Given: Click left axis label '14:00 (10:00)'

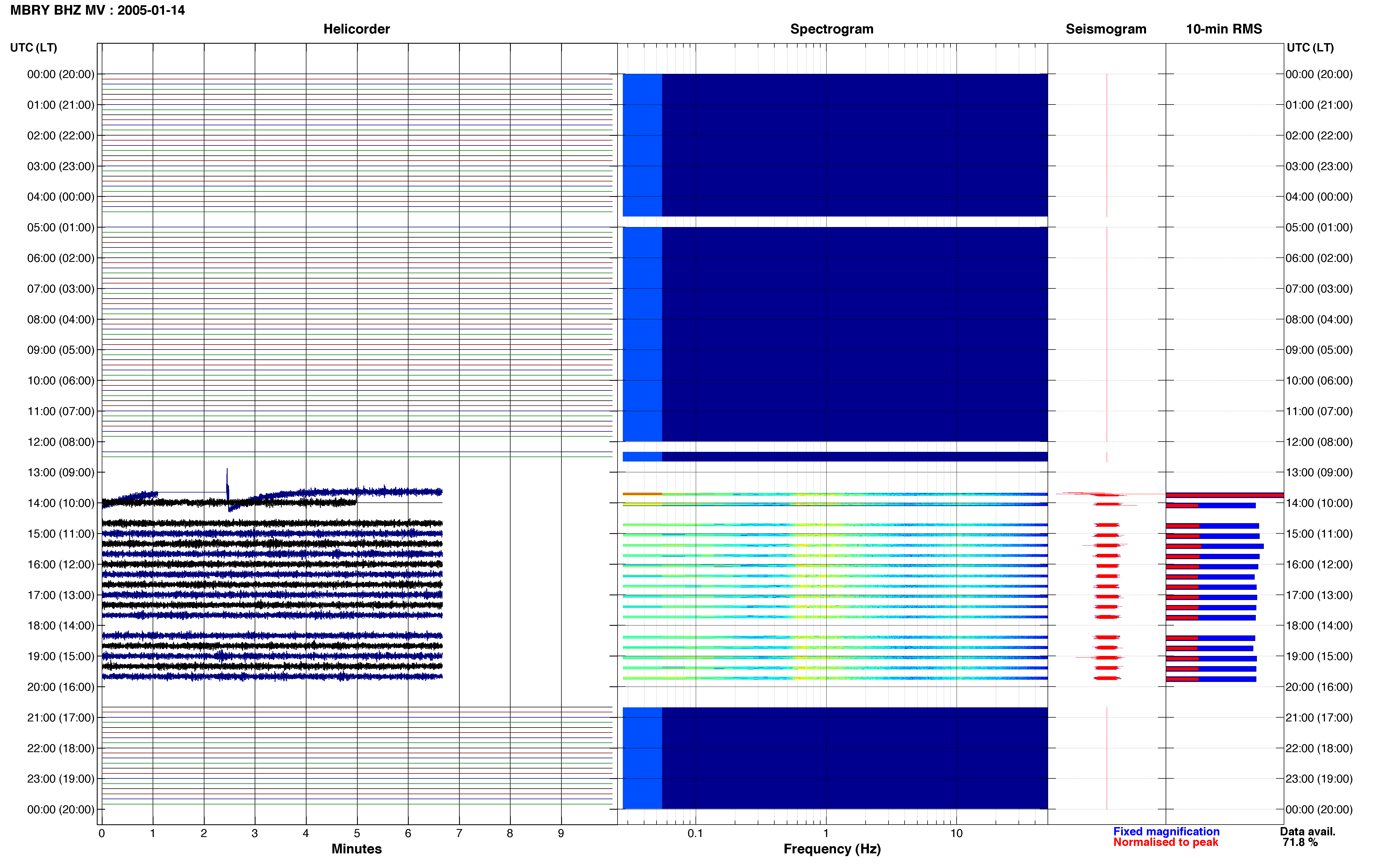Looking at the screenshot, I should tap(60, 503).
